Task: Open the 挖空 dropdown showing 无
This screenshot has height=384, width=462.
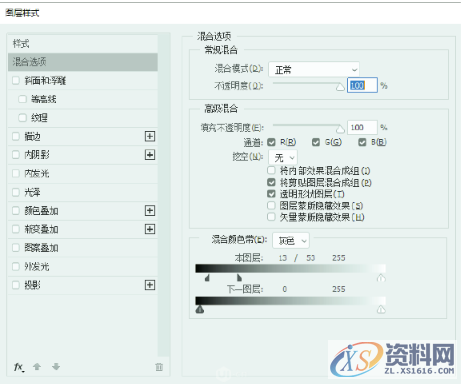Action: pyautogui.click(x=283, y=157)
